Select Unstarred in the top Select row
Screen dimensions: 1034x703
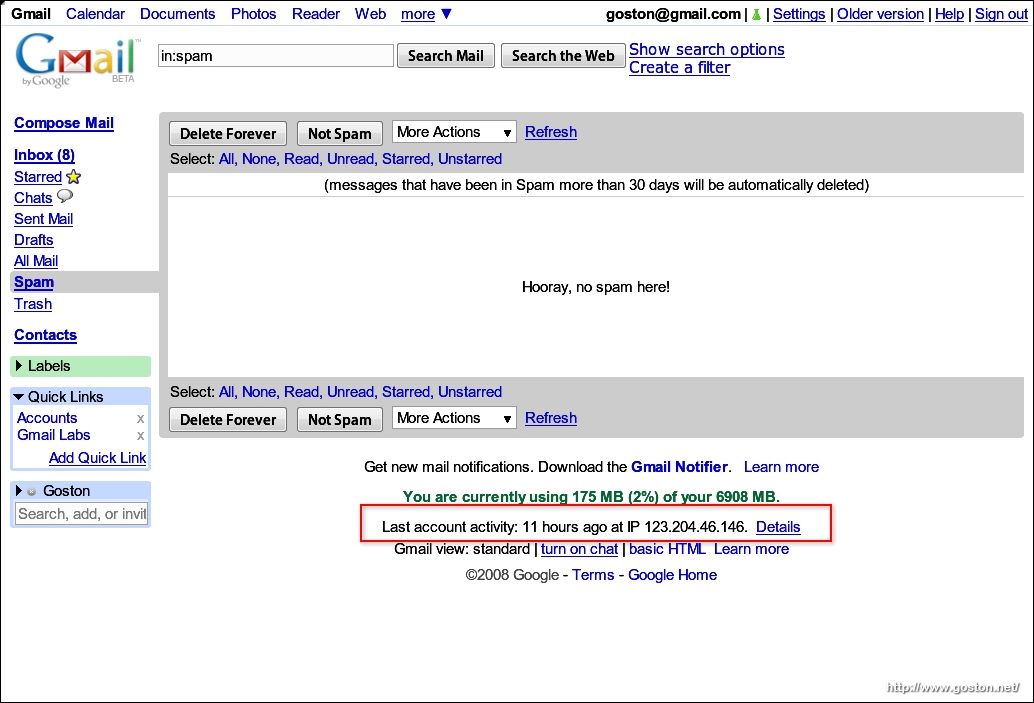470,159
